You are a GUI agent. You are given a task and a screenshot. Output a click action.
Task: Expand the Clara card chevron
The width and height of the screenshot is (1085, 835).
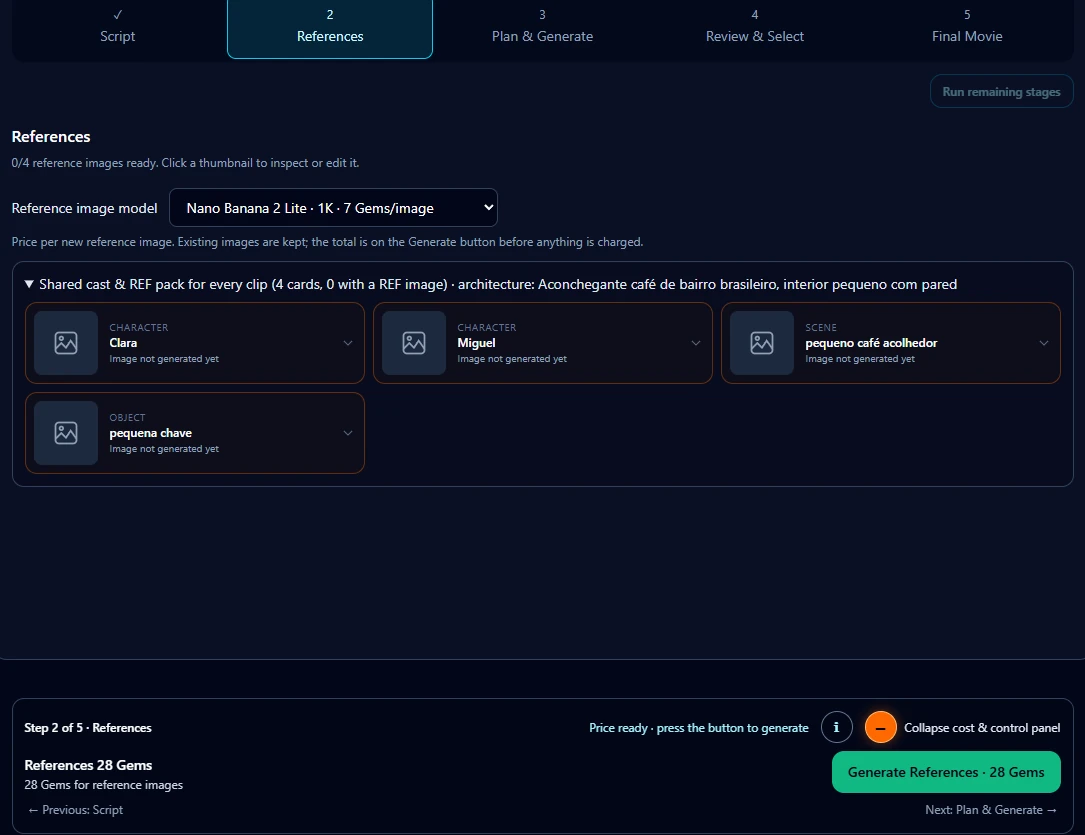tap(348, 343)
